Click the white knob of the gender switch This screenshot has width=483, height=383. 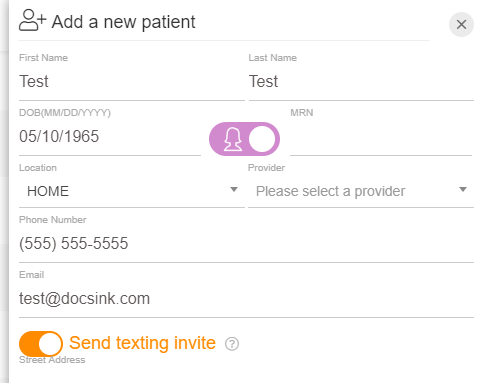coord(262,139)
